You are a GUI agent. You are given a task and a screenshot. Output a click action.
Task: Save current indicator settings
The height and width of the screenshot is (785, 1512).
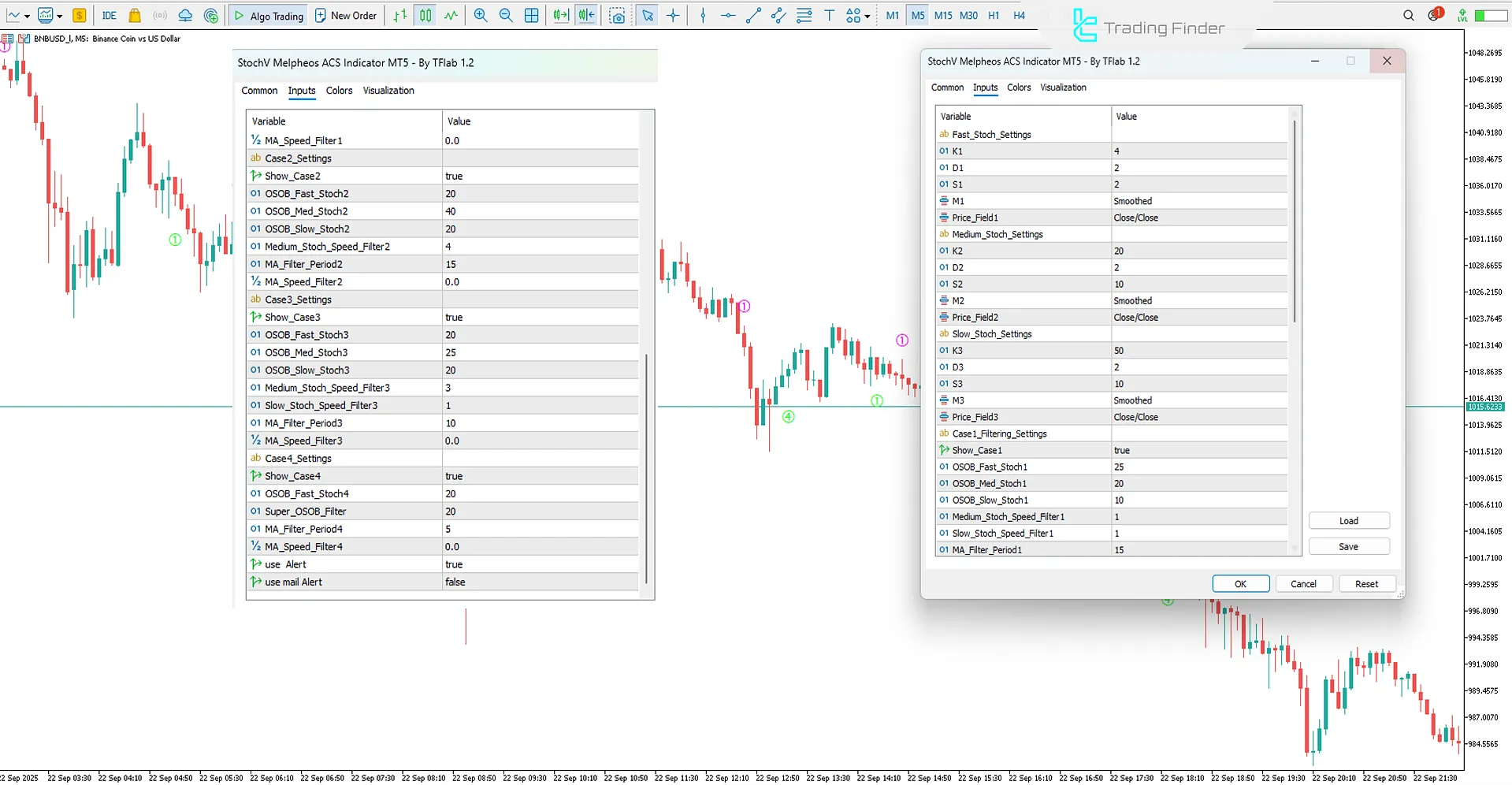click(x=1348, y=545)
